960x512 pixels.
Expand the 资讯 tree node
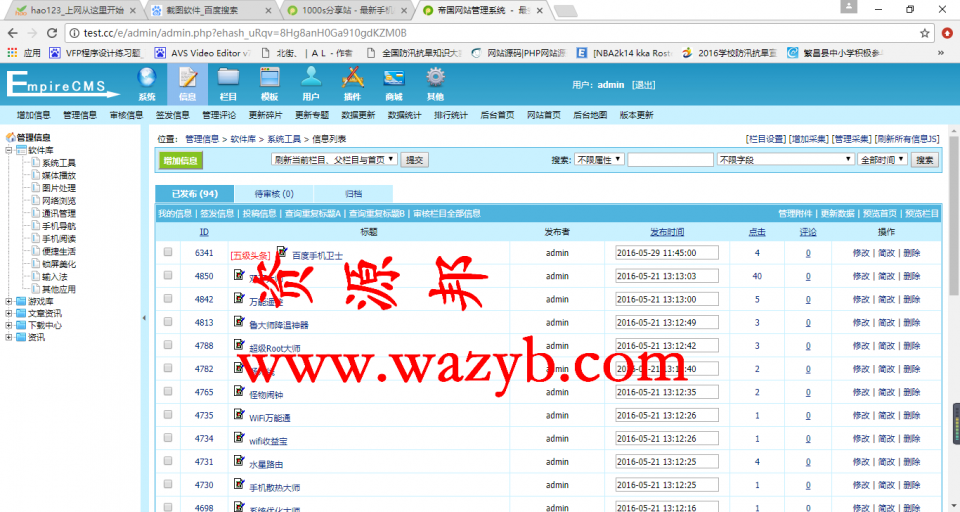tap(9, 337)
